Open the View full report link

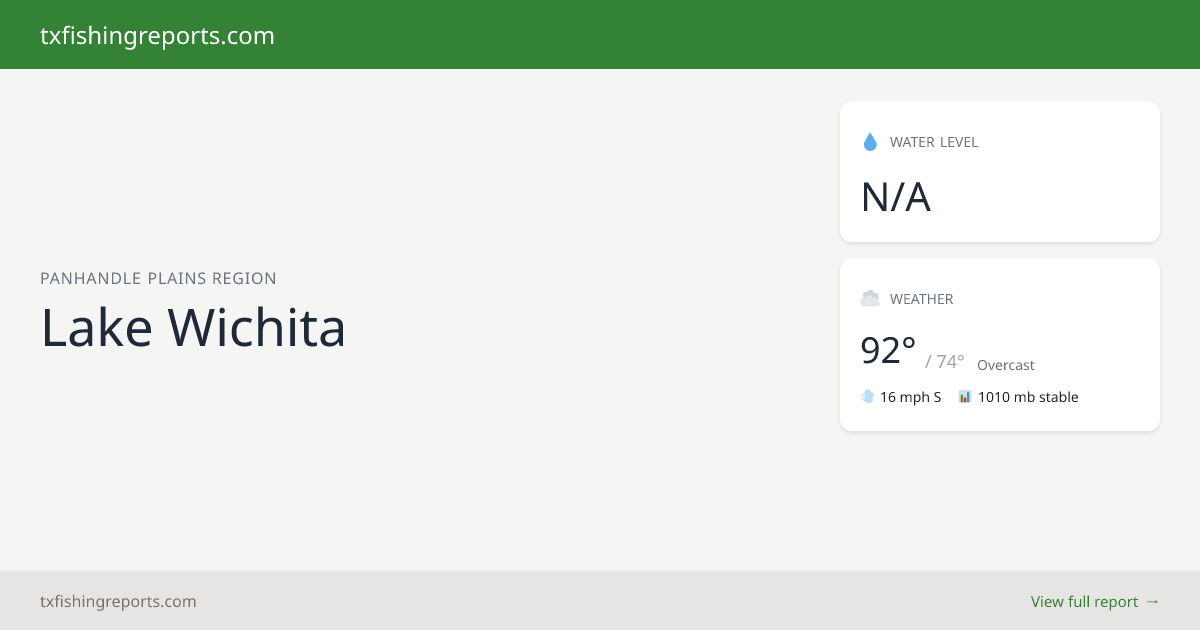pyautogui.click(x=1095, y=601)
